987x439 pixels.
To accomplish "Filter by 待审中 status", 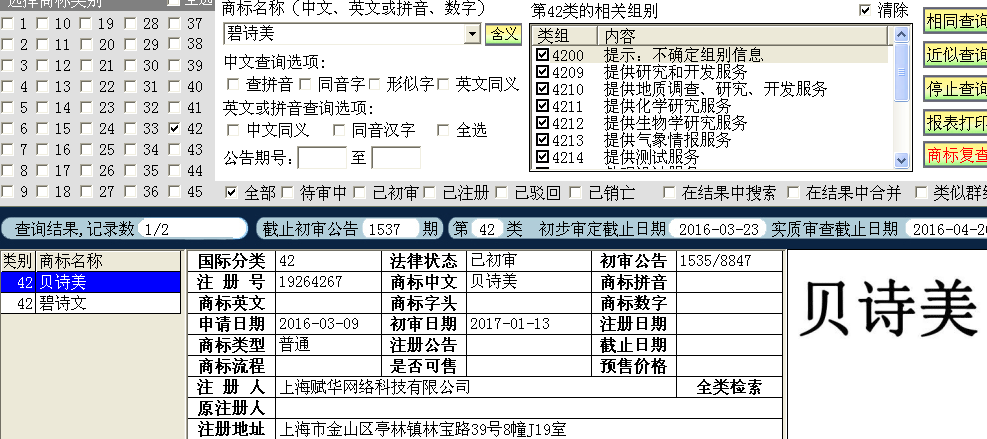I will [x=287, y=192].
